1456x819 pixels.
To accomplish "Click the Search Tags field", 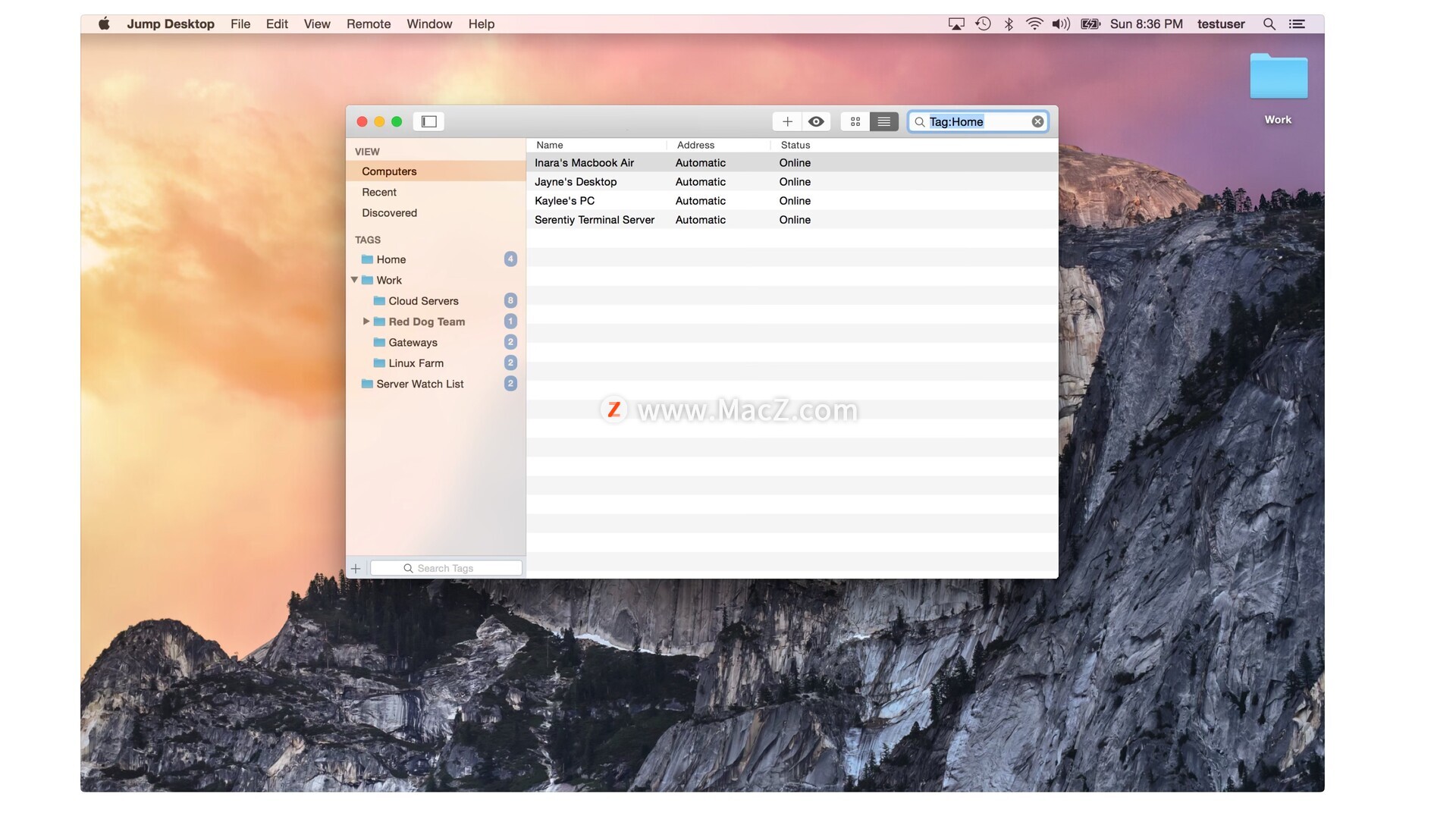I will [x=446, y=568].
